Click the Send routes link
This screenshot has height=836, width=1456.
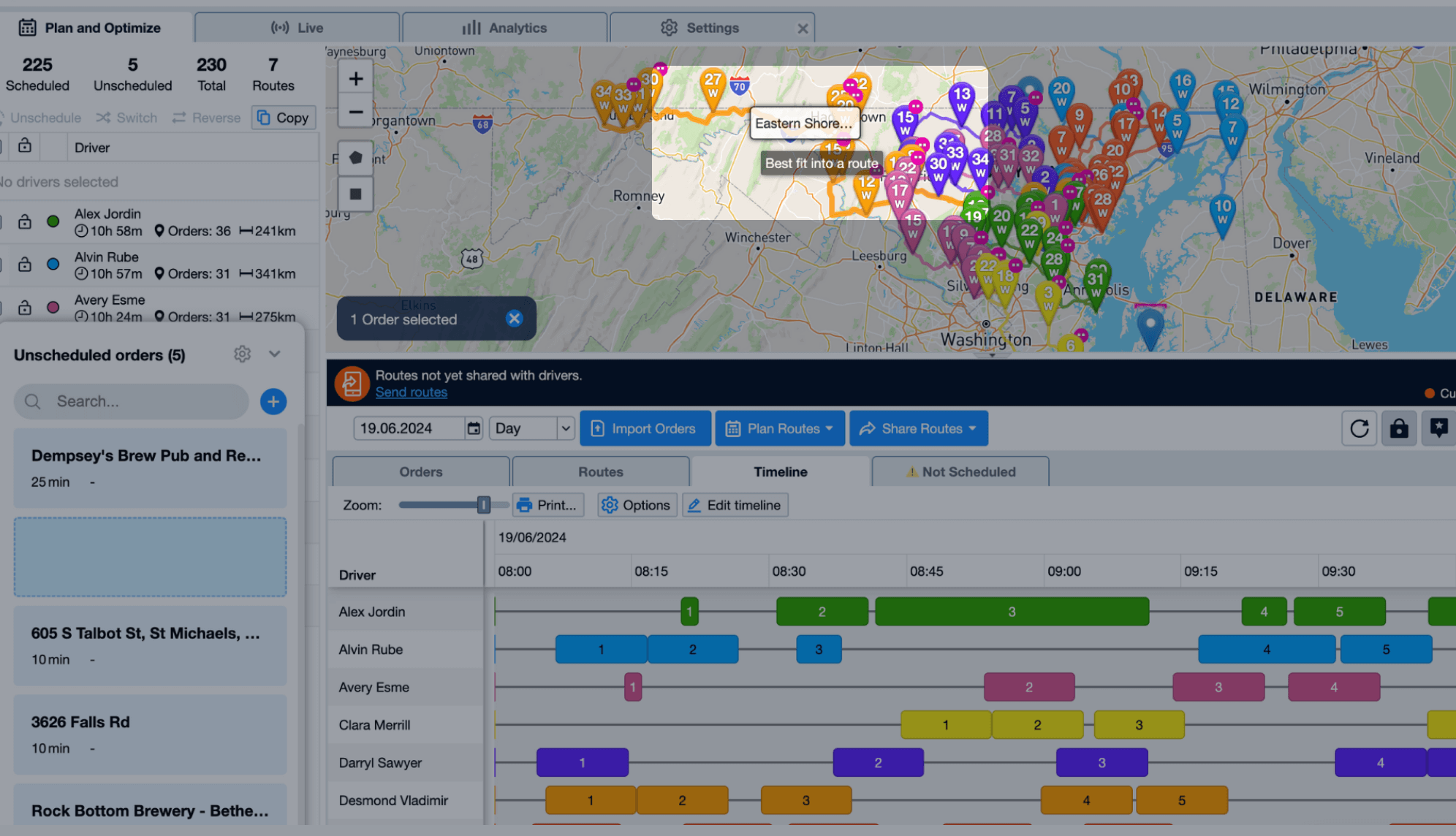pyautogui.click(x=411, y=392)
